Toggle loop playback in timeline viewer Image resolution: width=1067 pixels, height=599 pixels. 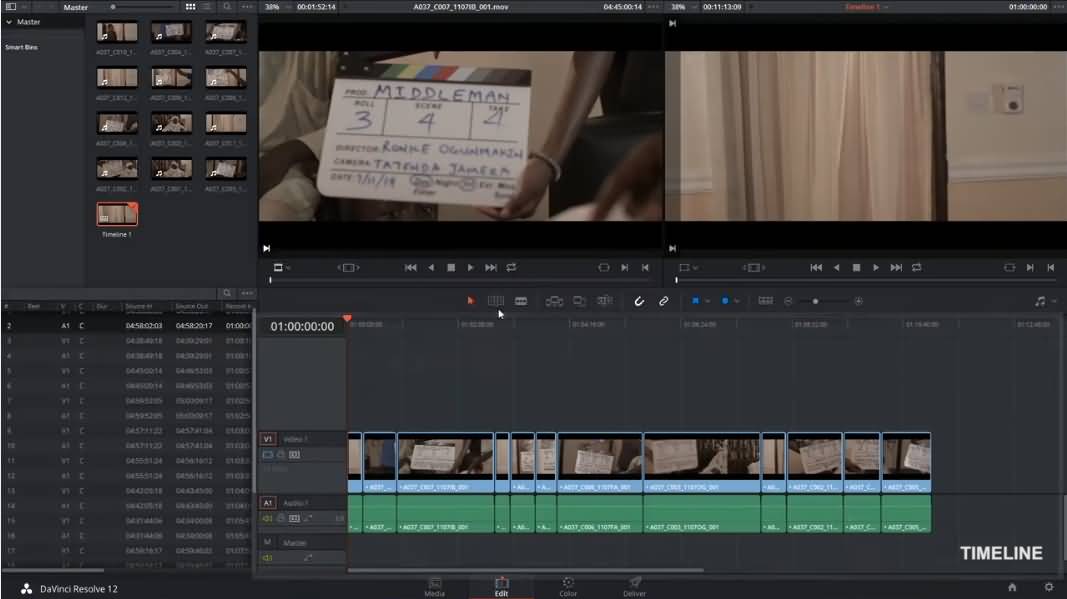coord(916,268)
